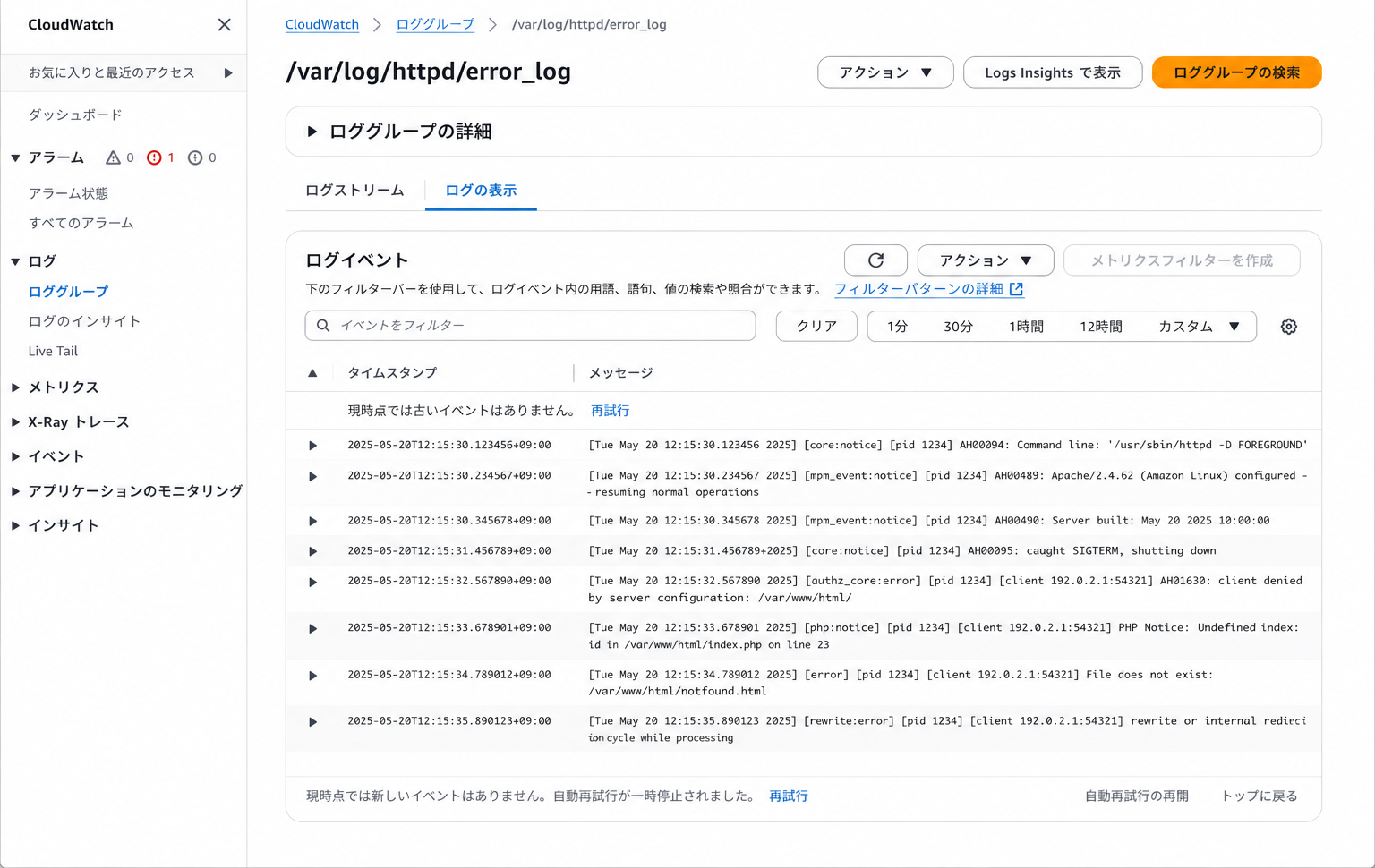Select the ログの表示 tab

[x=481, y=191]
